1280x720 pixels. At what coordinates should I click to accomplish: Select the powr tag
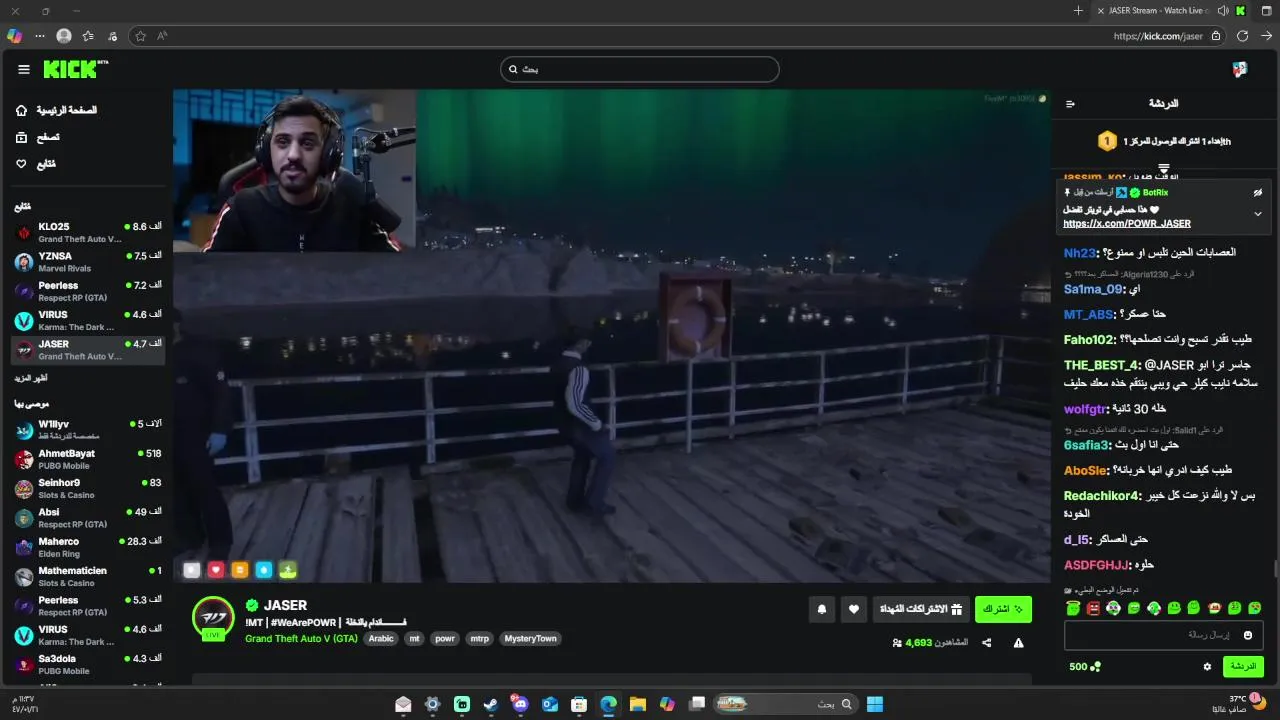tap(445, 639)
